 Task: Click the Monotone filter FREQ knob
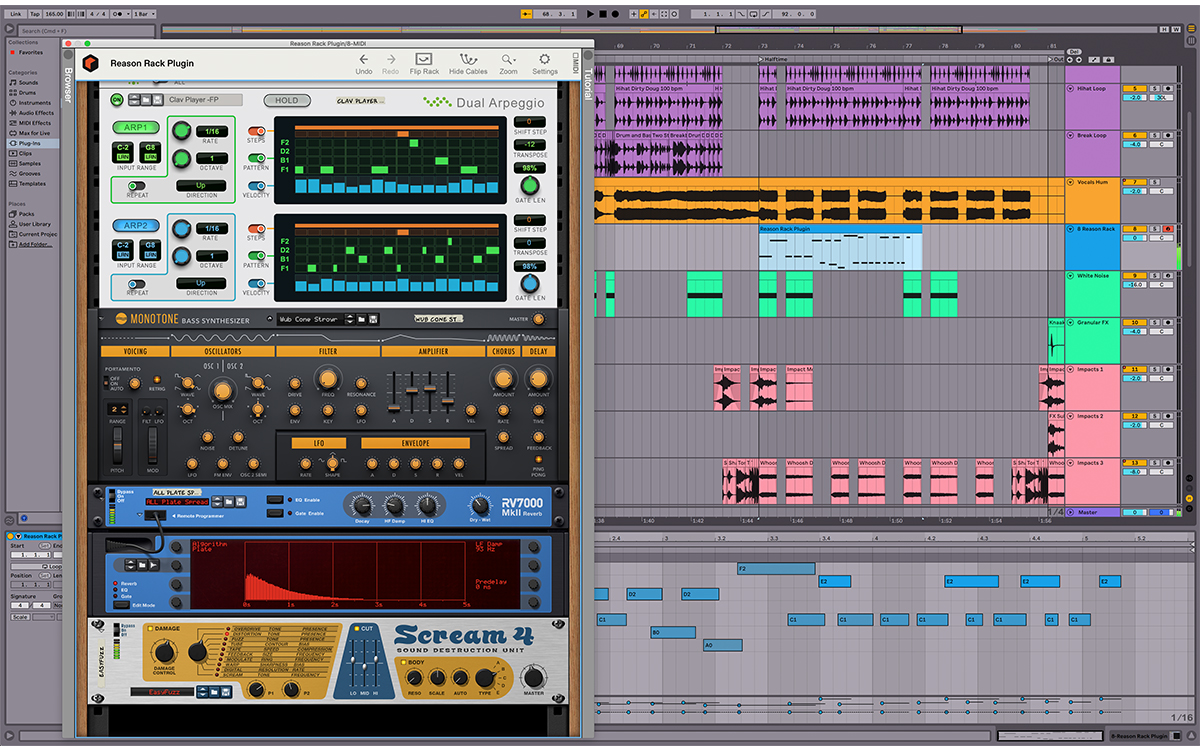[327, 378]
